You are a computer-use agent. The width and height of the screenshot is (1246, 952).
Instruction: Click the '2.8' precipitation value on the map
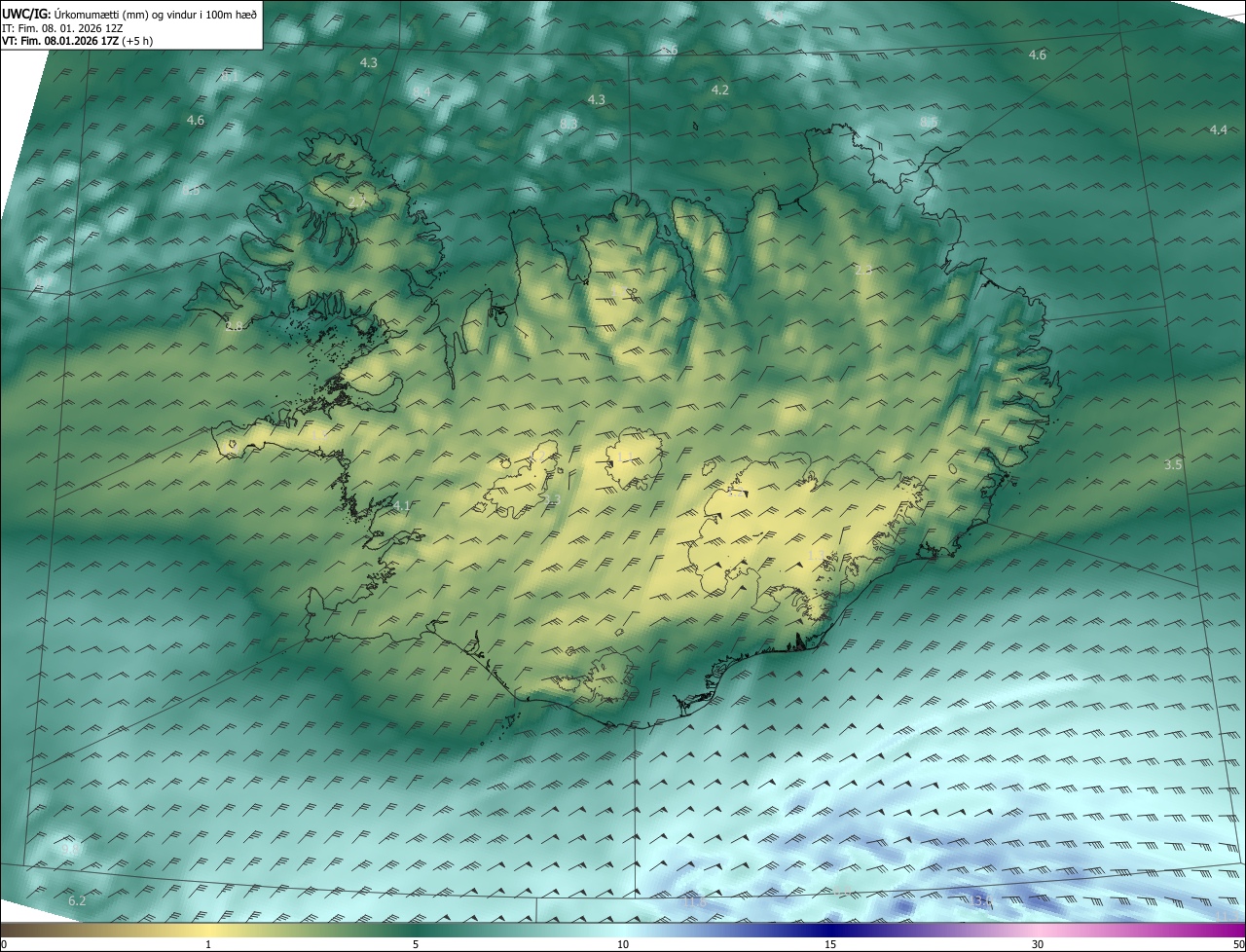(x=235, y=325)
